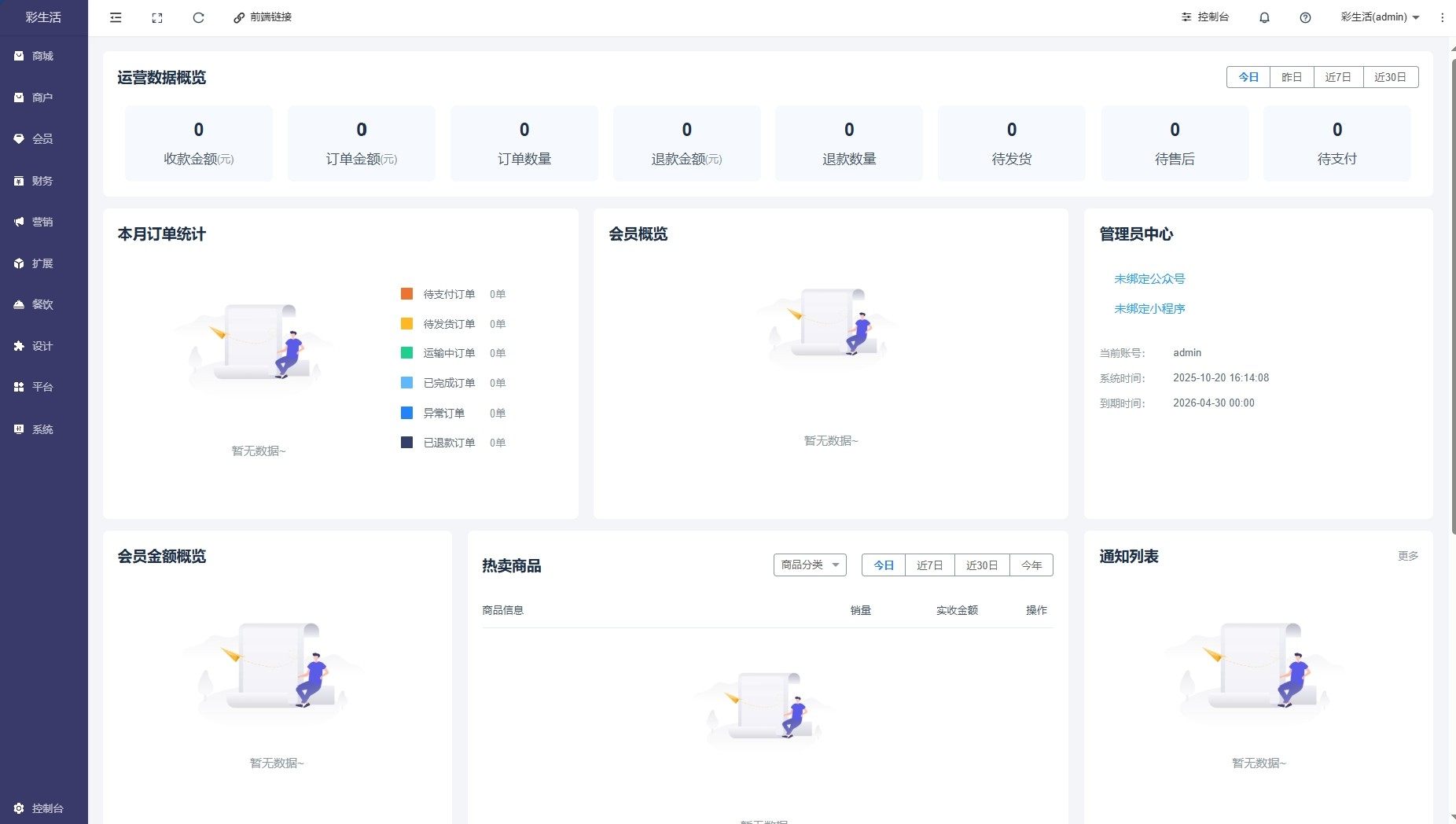Click the 前端链接 link icon
This screenshot has height=824, width=1456.
(x=239, y=17)
